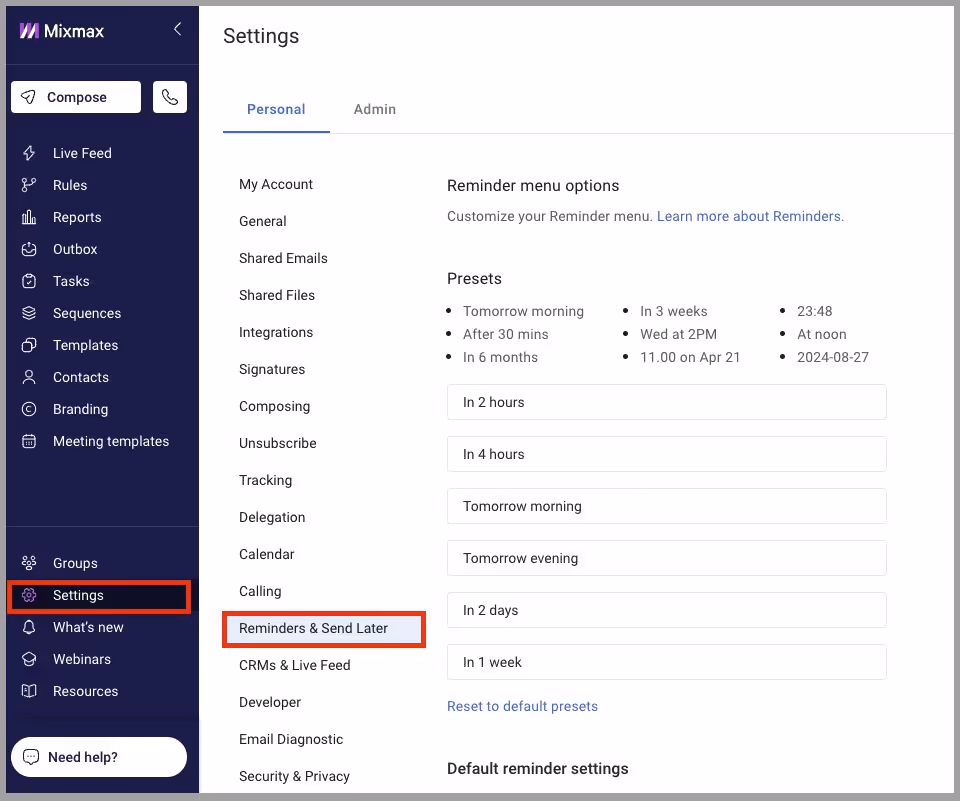This screenshot has height=801, width=960.
Task: Open CRMs & Live Feed settings
Action: [294, 665]
